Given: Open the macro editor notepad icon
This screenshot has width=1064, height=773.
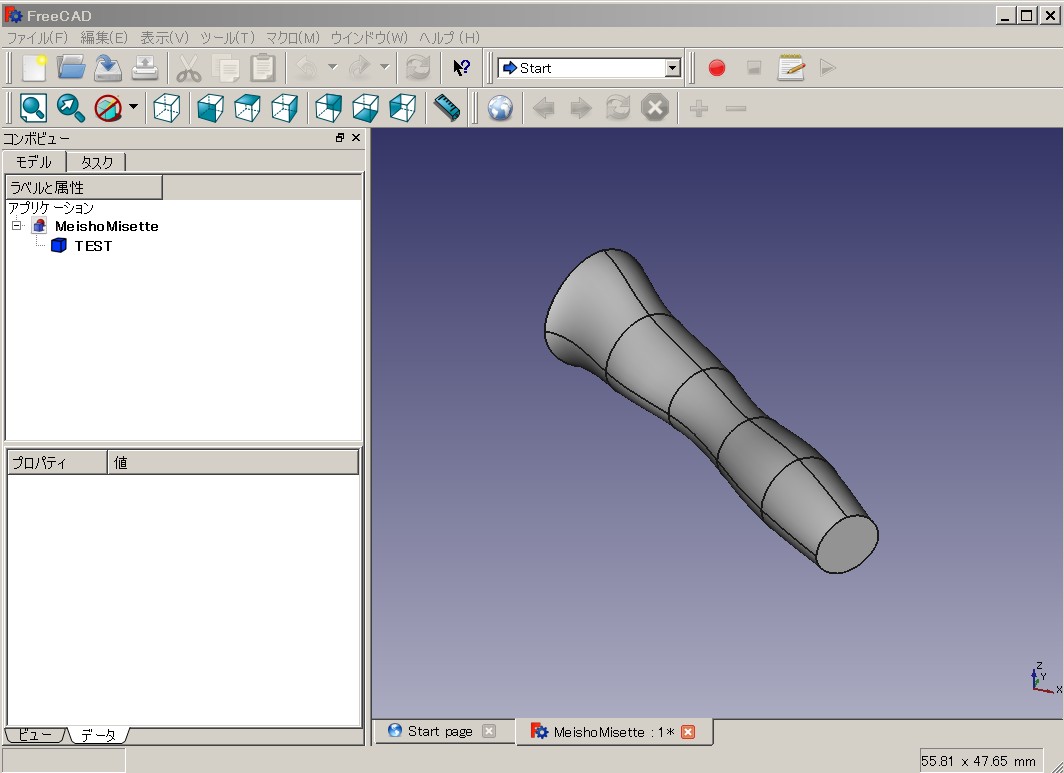Looking at the screenshot, I should tap(791, 68).
